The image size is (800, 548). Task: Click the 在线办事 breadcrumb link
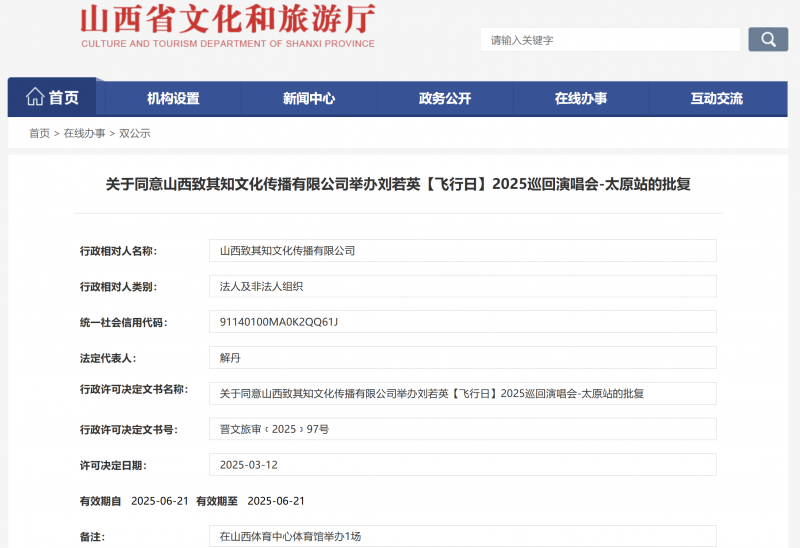coord(84,133)
